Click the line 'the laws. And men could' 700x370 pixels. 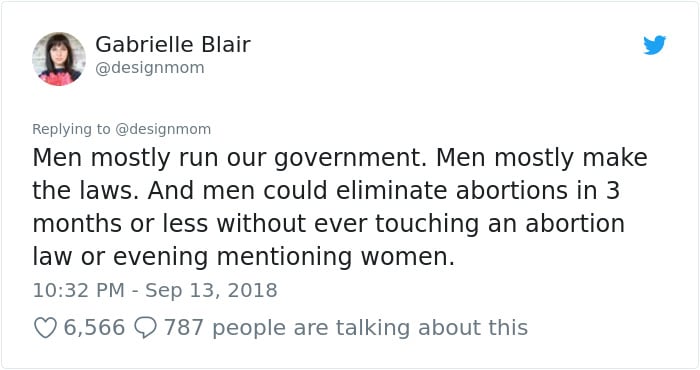point(326,191)
